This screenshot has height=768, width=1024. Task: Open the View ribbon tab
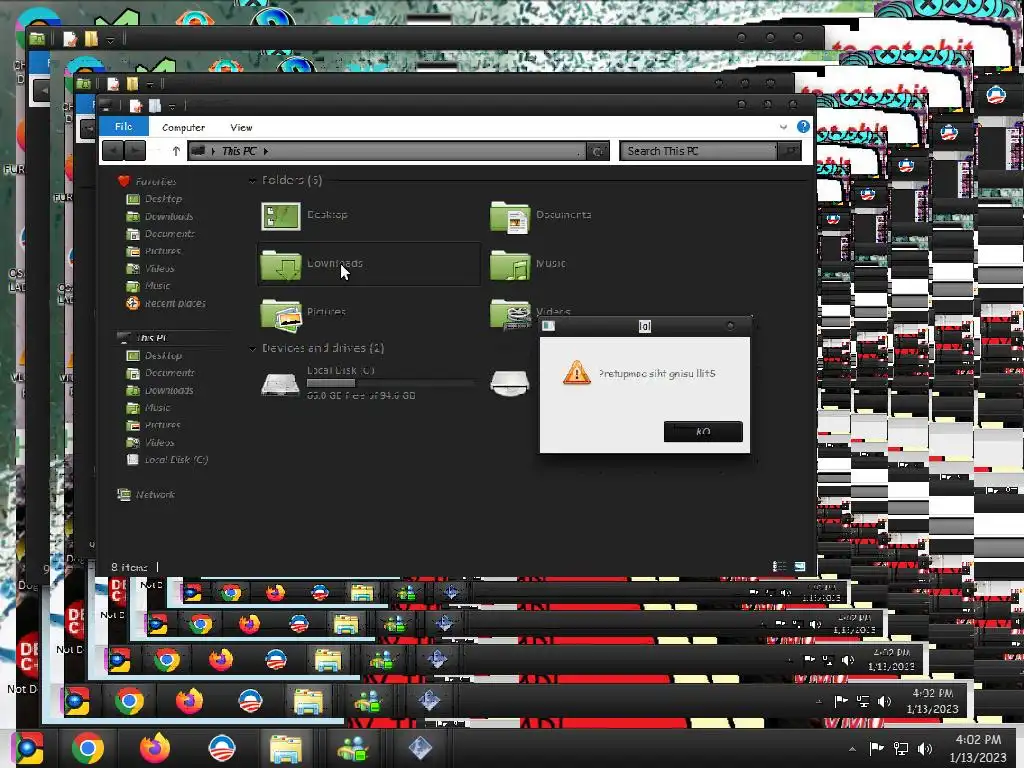241,127
